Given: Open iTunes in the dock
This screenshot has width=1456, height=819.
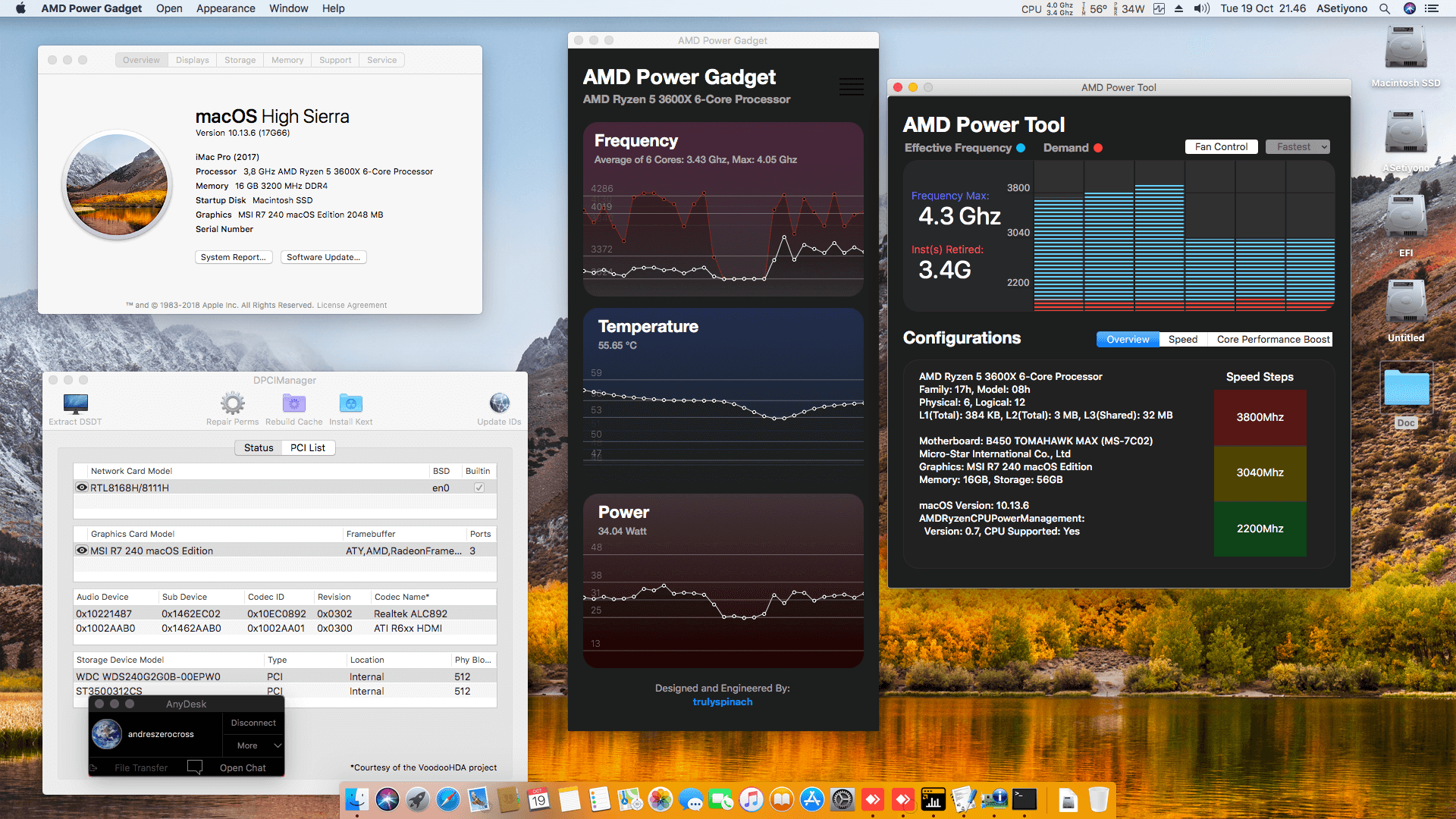Looking at the screenshot, I should [x=752, y=799].
